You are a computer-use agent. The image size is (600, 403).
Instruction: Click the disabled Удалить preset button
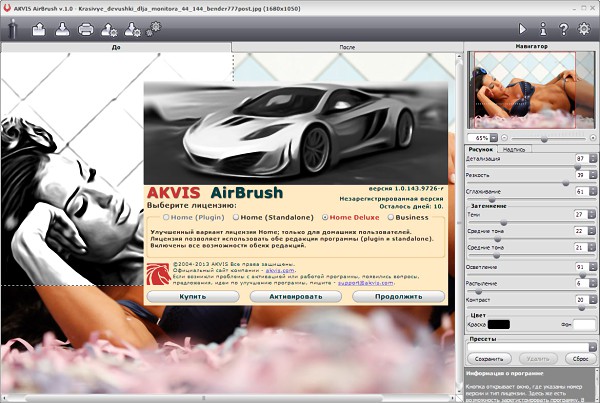click(538, 359)
